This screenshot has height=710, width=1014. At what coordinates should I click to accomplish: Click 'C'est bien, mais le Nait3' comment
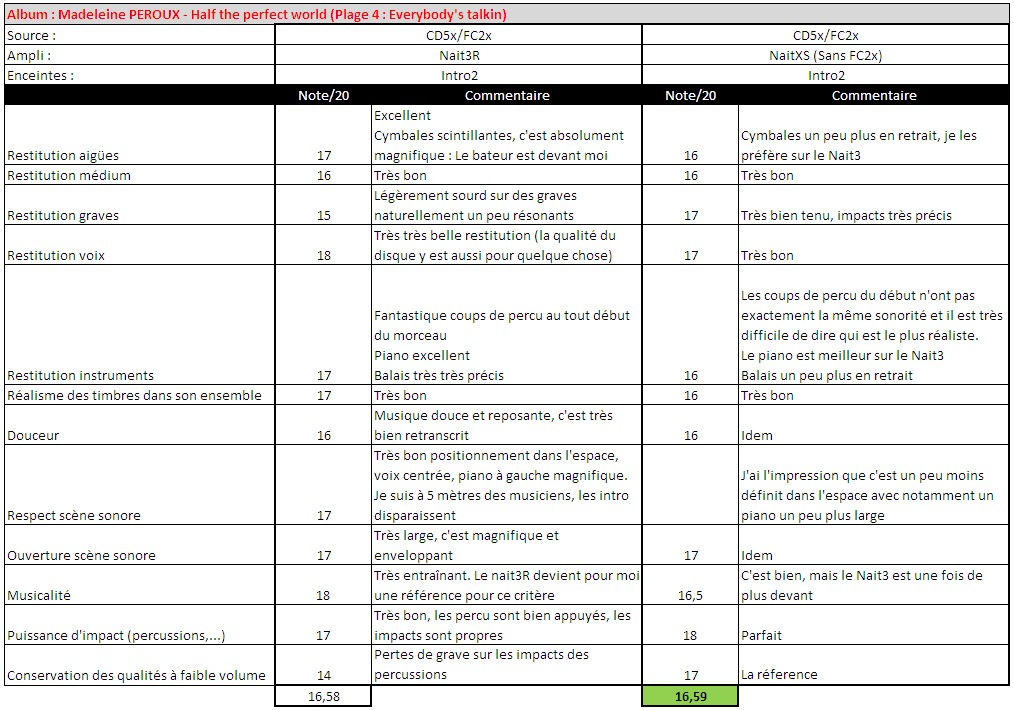[874, 585]
